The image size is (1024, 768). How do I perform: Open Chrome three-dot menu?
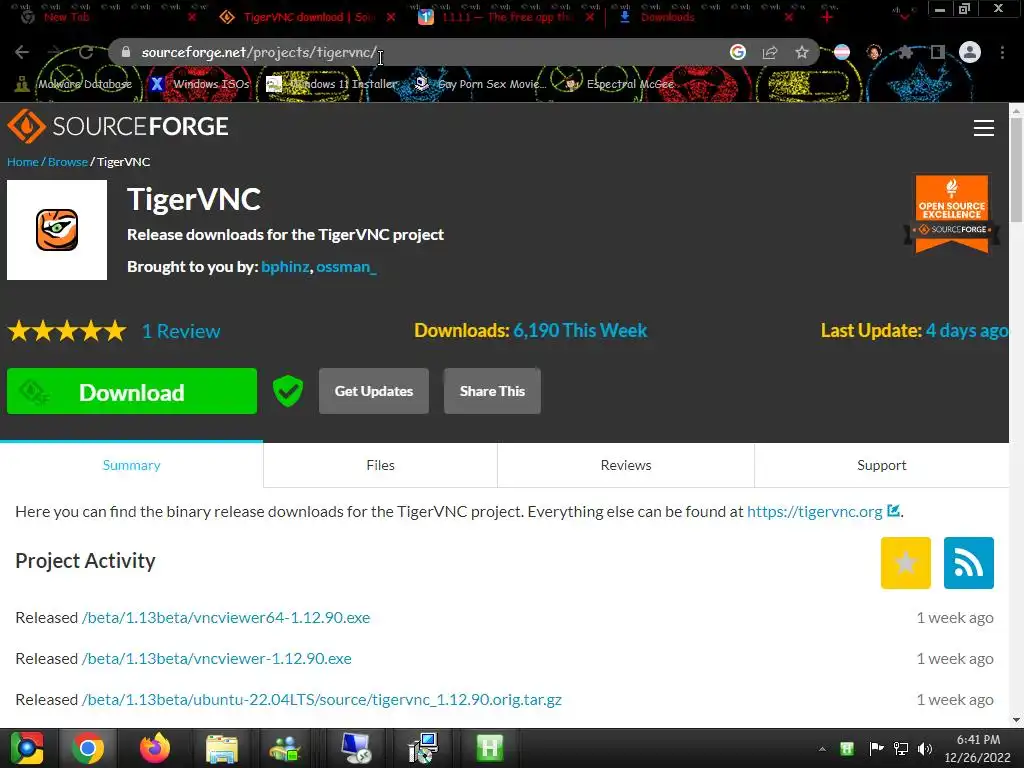coord(1002,52)
